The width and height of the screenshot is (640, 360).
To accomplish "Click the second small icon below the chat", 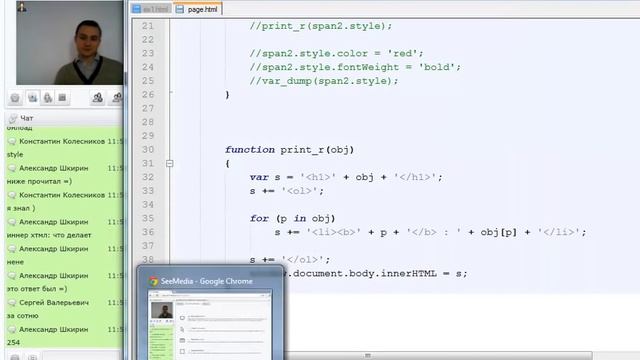I will (x=33, y=357).
